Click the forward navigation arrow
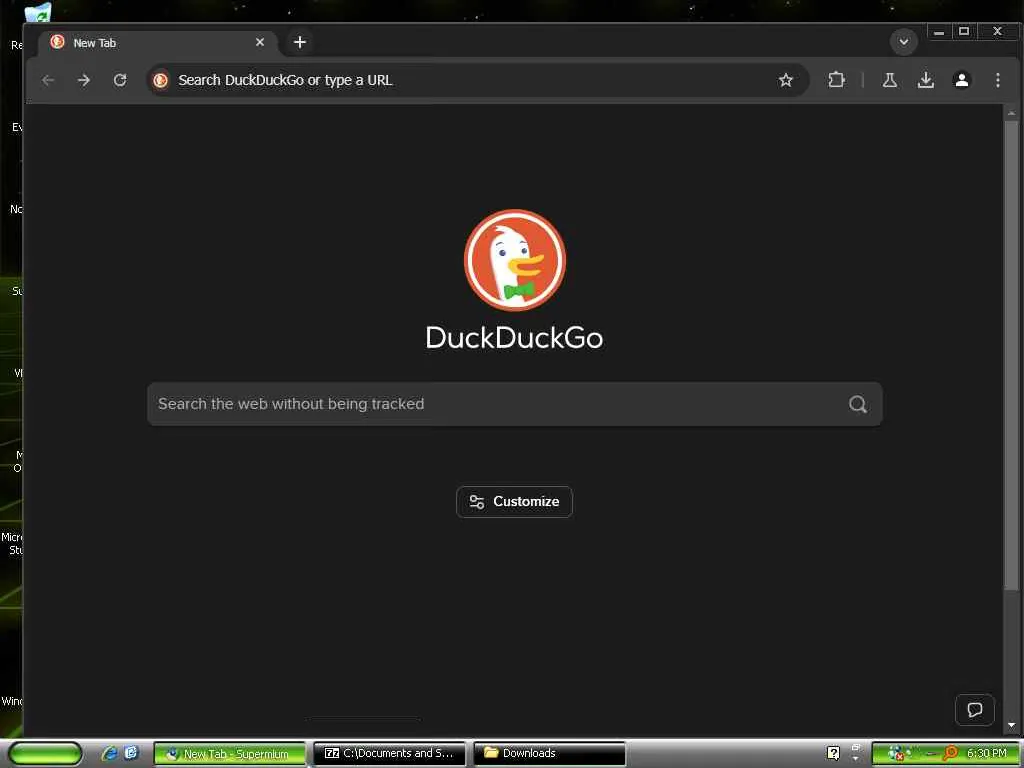The image size is (1024, 768). coord(84,80)
